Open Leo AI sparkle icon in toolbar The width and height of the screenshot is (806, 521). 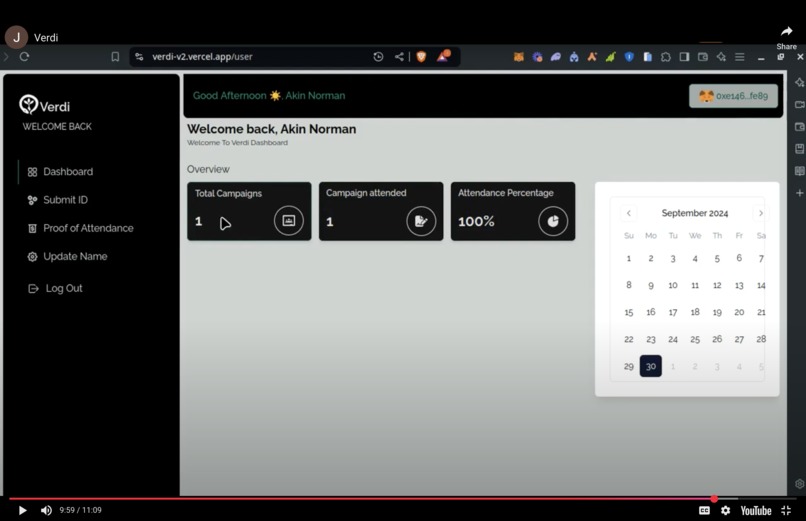coord(721,57)
